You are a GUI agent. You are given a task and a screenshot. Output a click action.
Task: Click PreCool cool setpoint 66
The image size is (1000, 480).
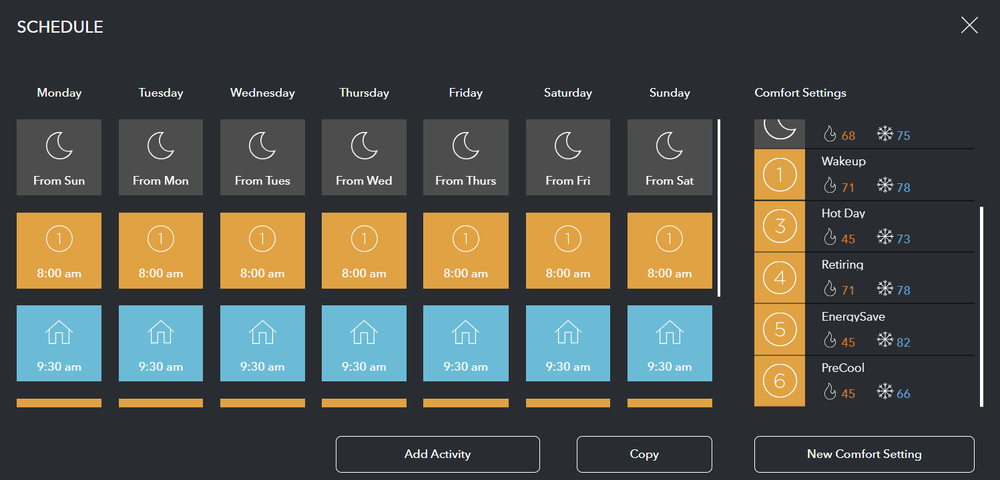coord(904,394)
